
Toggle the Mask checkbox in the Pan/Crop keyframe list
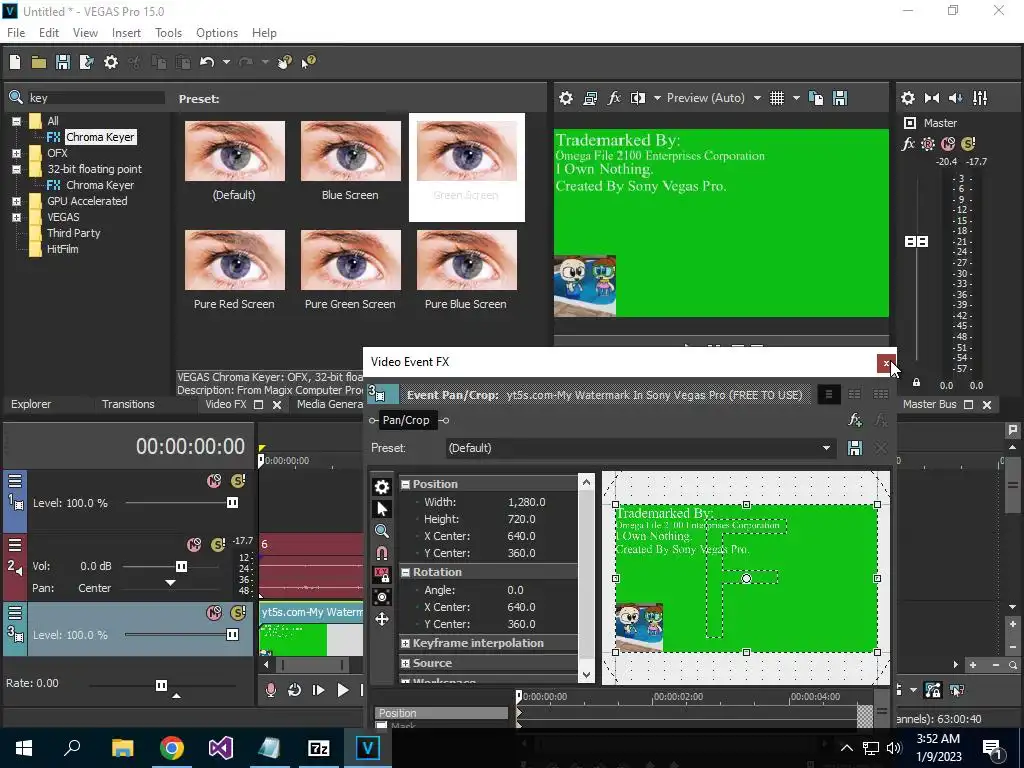pyautogui.click(x=381, y=726)
